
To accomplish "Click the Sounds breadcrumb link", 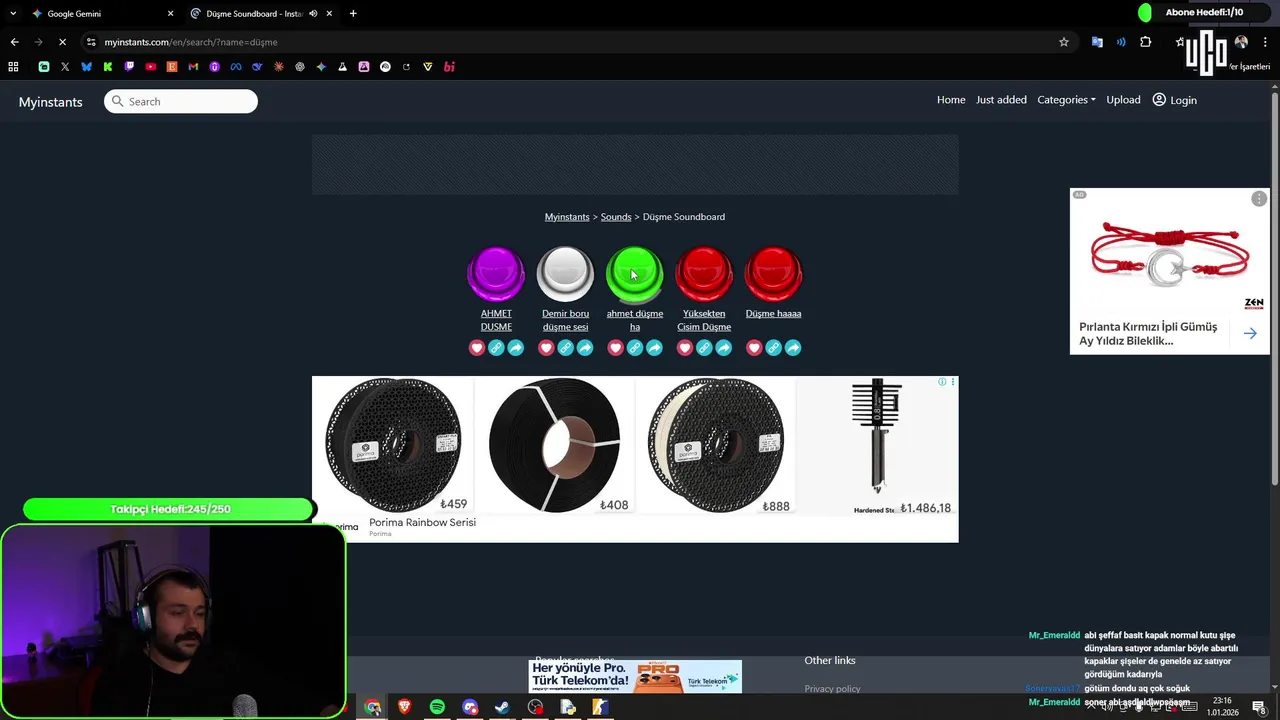I will (616, 217).
